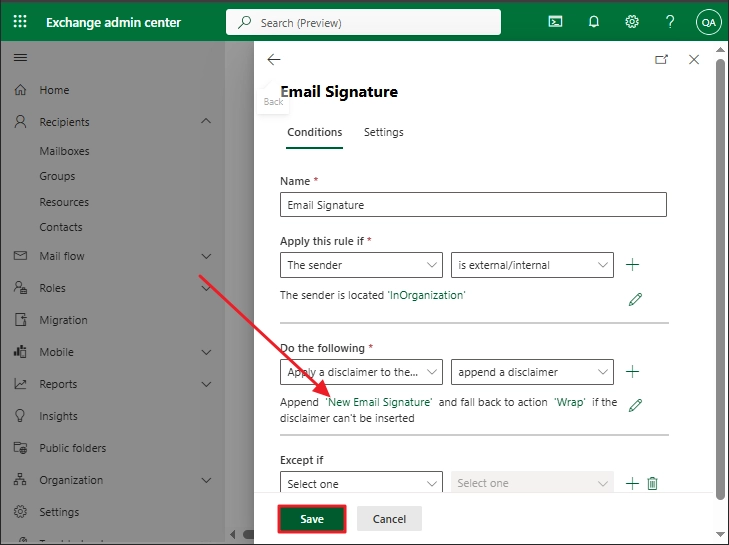The height and width of the screenshot is (545, 729).
Task: Save the Email Signature rule
Action: pyautogui.click(x=312, y=519)
